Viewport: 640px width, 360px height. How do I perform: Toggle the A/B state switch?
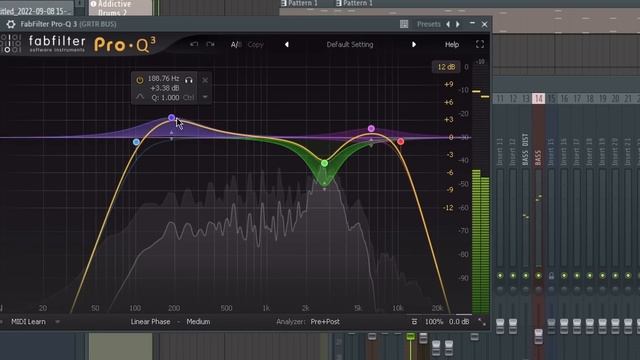pyautogui.click(x=236, y=44)
